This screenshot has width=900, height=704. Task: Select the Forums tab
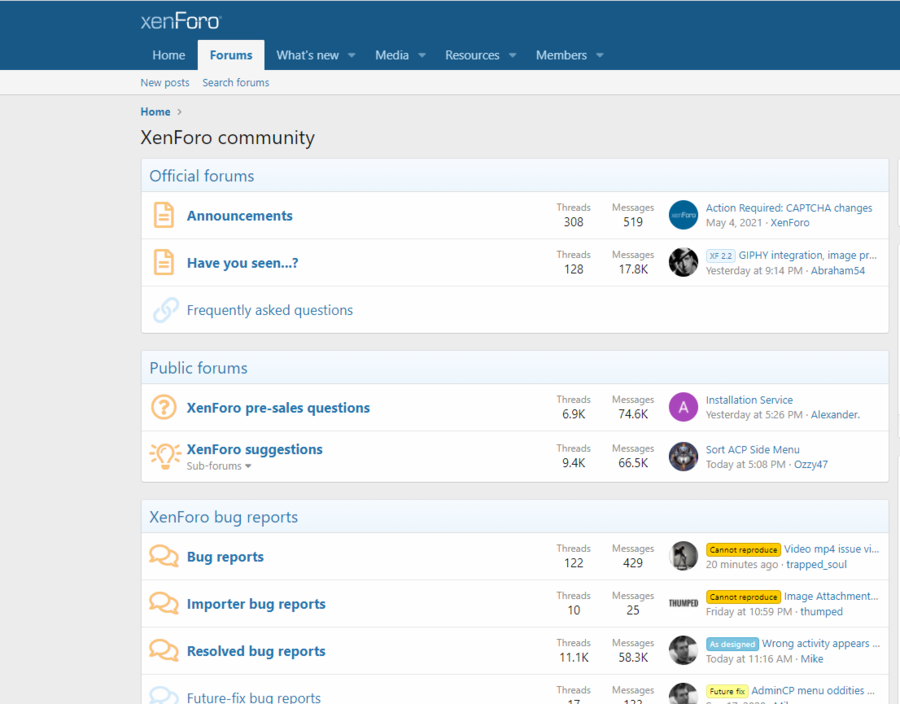click(231, 55)
